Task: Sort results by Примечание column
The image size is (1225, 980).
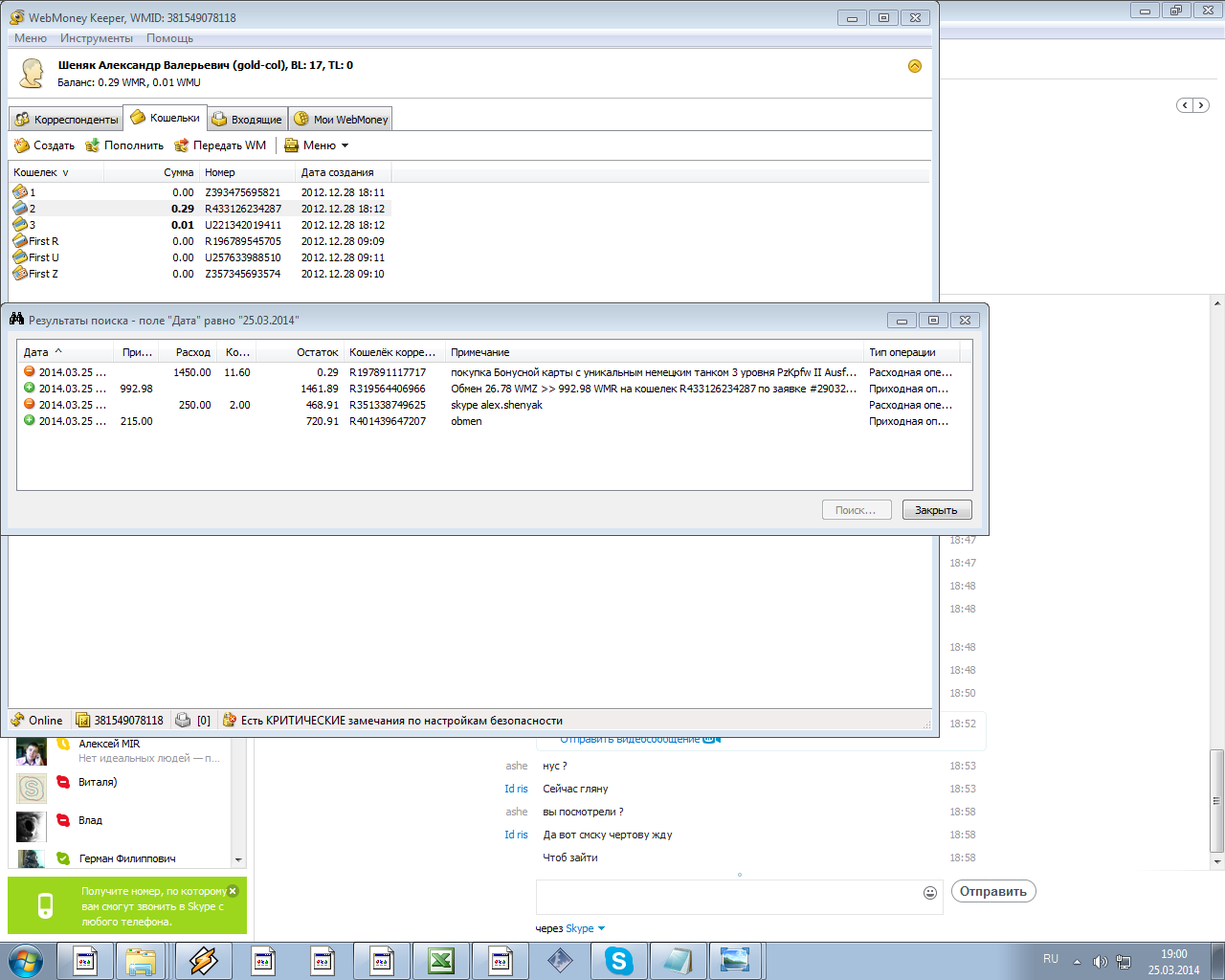Action: click(x=655, y=352)
